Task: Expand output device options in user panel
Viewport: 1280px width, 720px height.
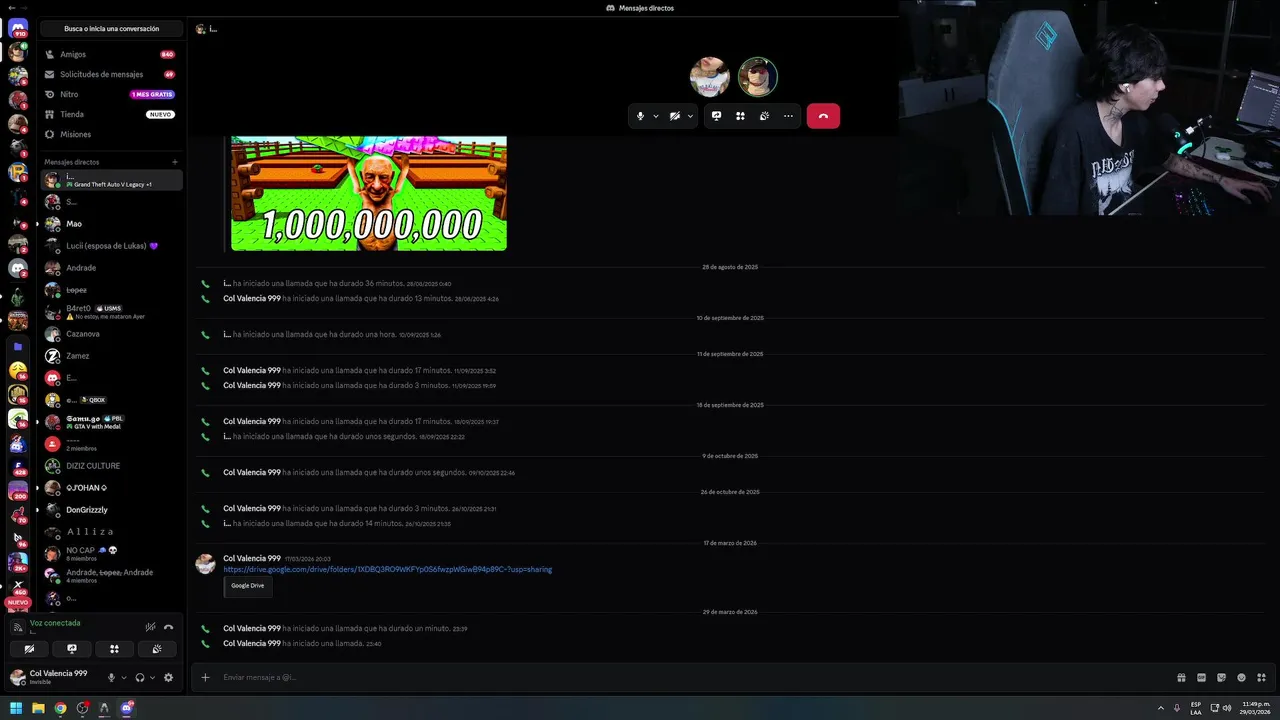Action: tap(152, 677)
